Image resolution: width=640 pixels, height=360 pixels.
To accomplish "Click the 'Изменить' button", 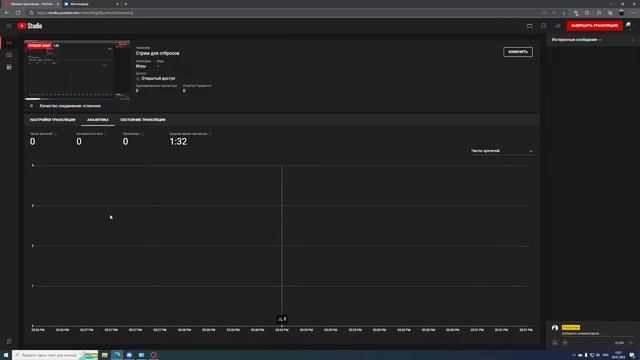I will coord(518,52).
